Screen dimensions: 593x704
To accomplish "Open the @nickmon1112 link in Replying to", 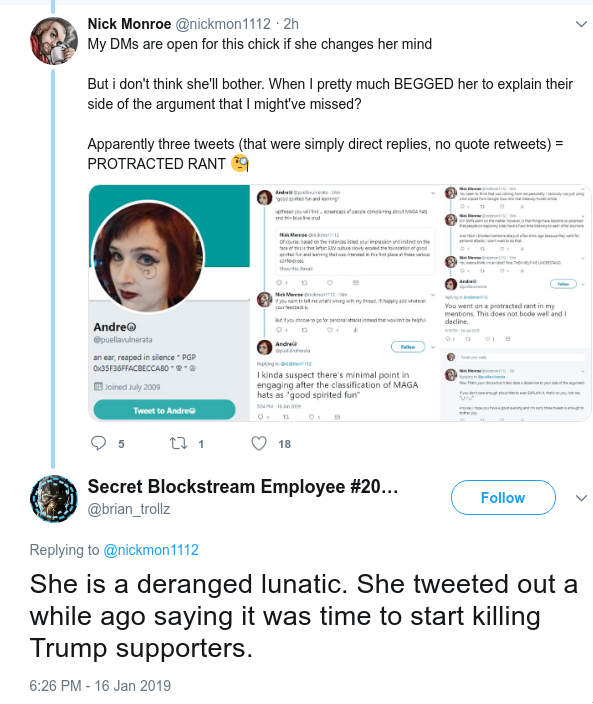I will point(151,550).
